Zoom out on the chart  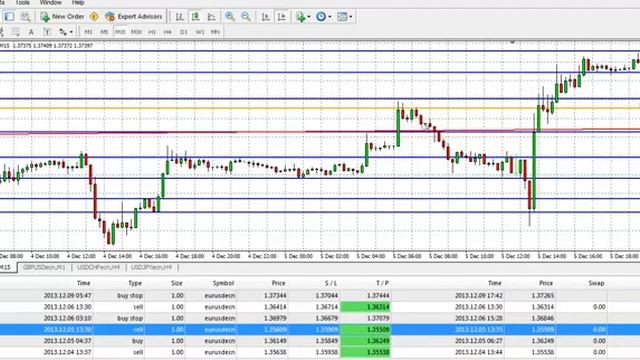(x=246, y=17)
